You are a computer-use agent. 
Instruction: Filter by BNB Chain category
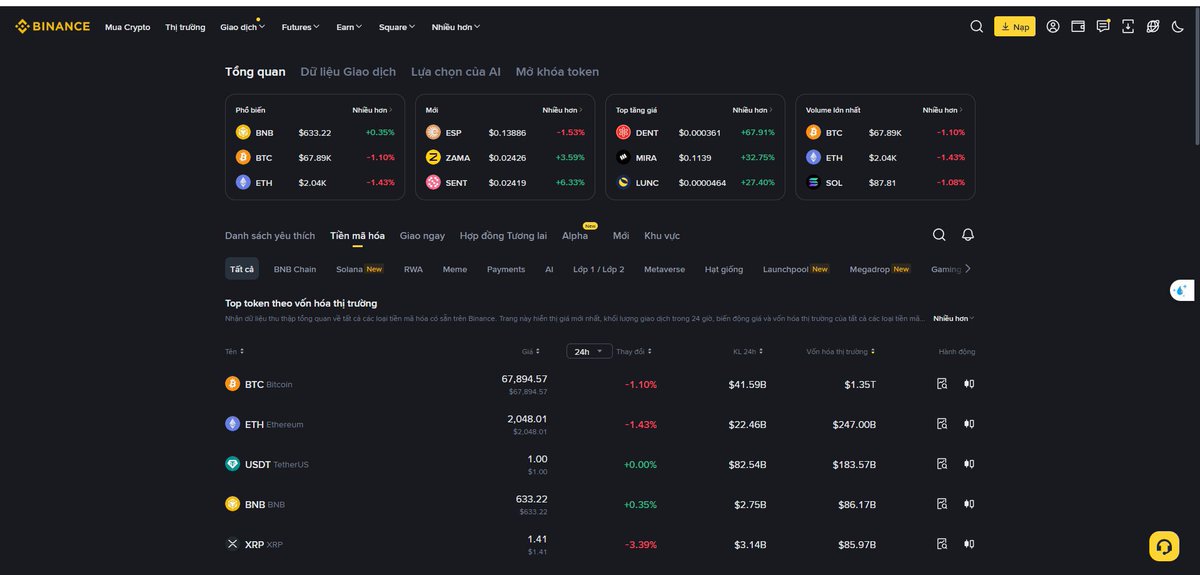click(295, 269)
